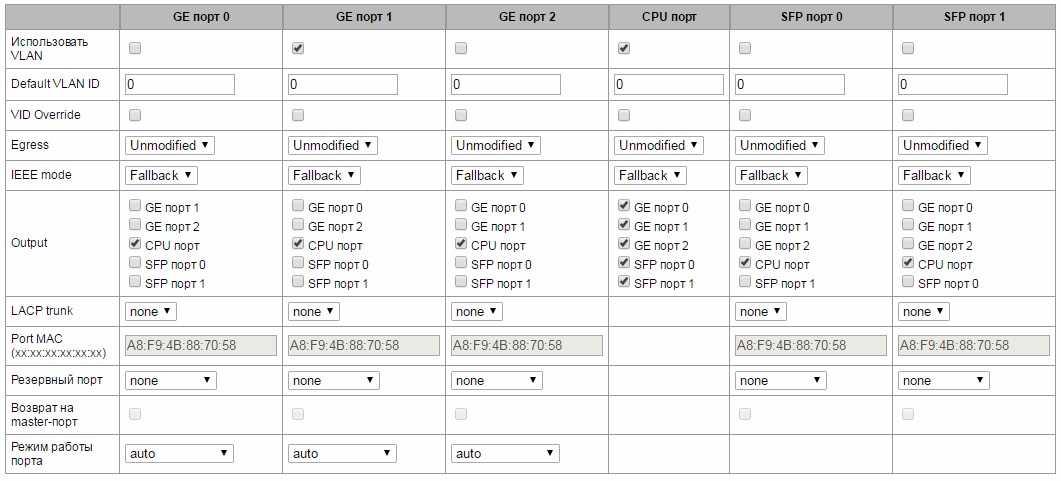Uncheck VLAN usage for GE порт 1
The width and height of the screenshot is (1061, 481).
[x=298, y=48]
